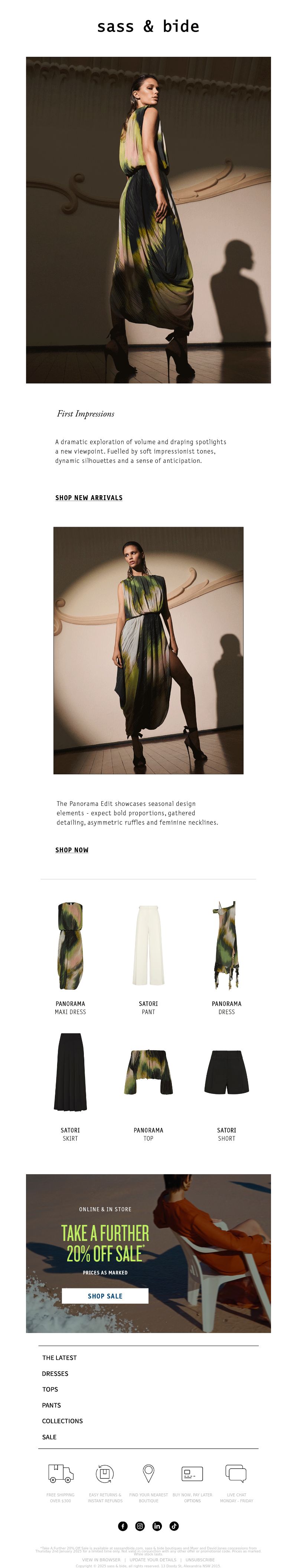This screenshot has width=297, height=1568.
Task: Open the LinkedIn social icon
Action: point(157,1526)
